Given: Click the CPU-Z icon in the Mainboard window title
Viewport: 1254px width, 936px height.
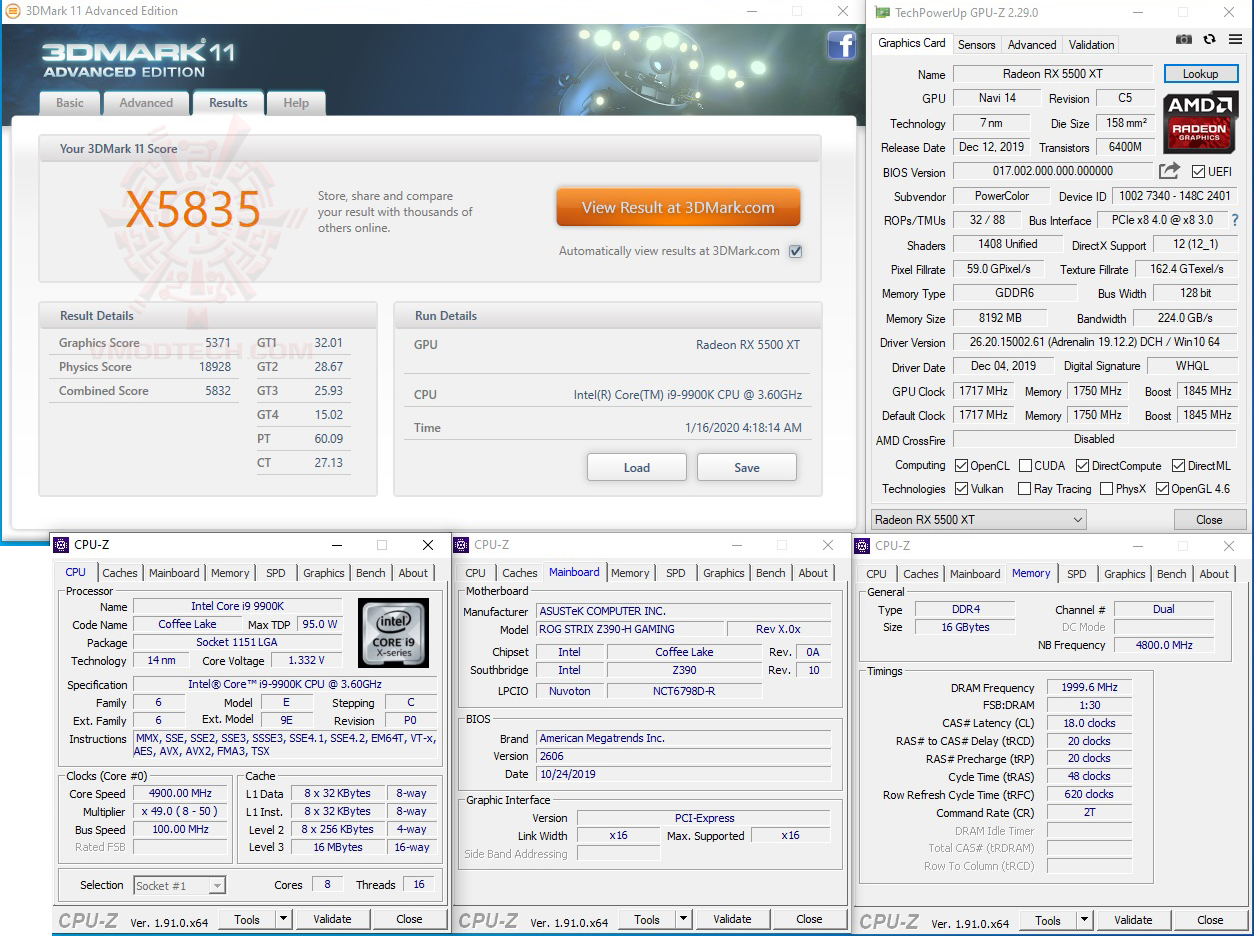Looking at the screenshot, I should pos(461,545).
